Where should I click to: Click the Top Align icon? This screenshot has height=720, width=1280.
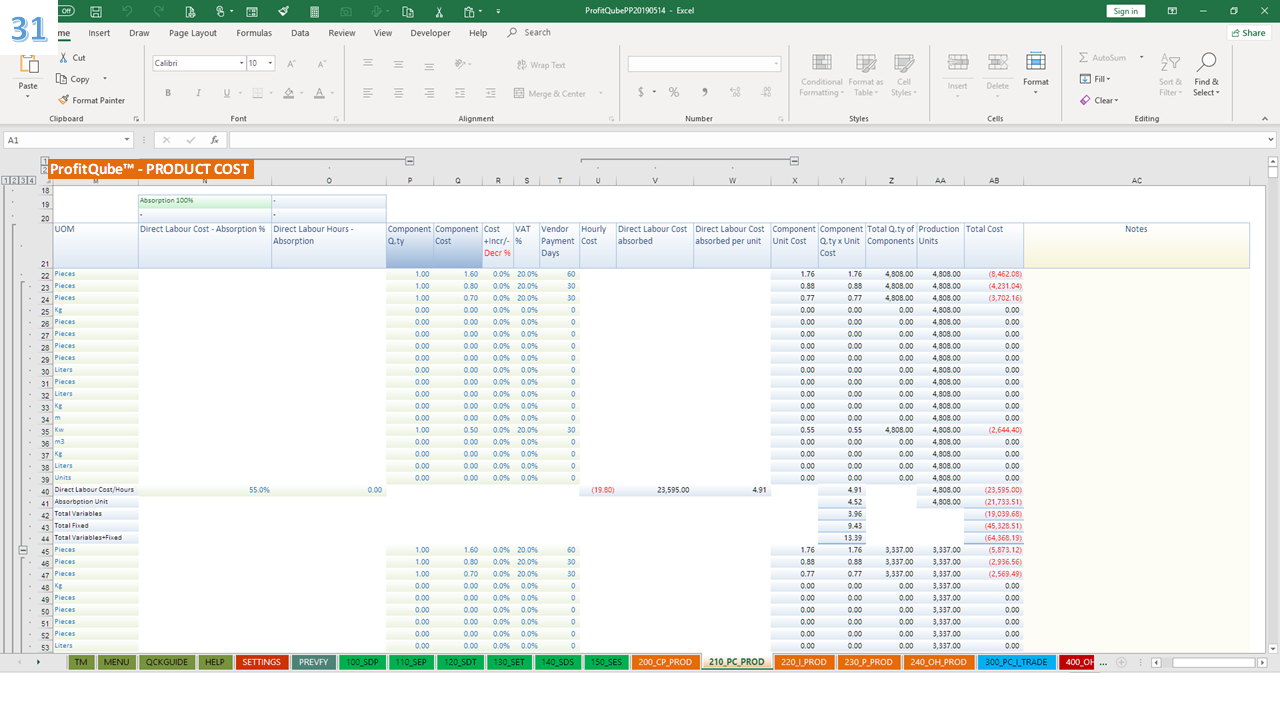click(368, 63)
